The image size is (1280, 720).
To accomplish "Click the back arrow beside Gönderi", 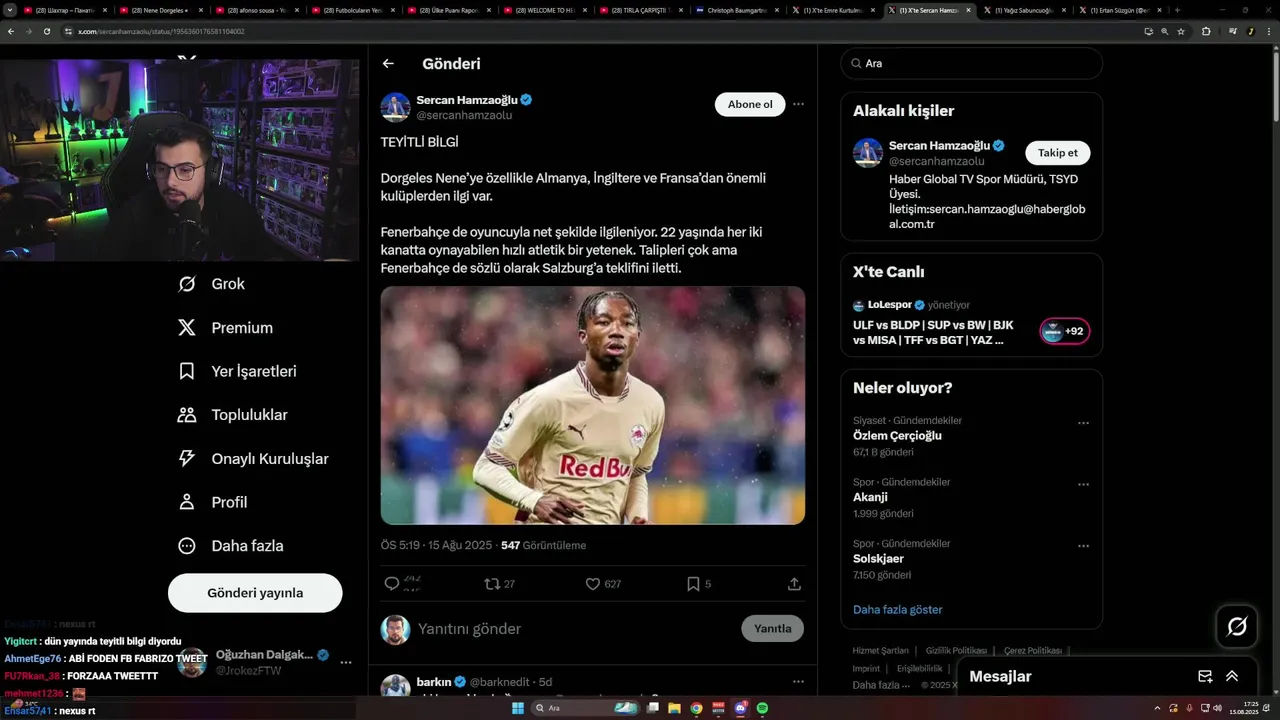I will coord(388,64).
